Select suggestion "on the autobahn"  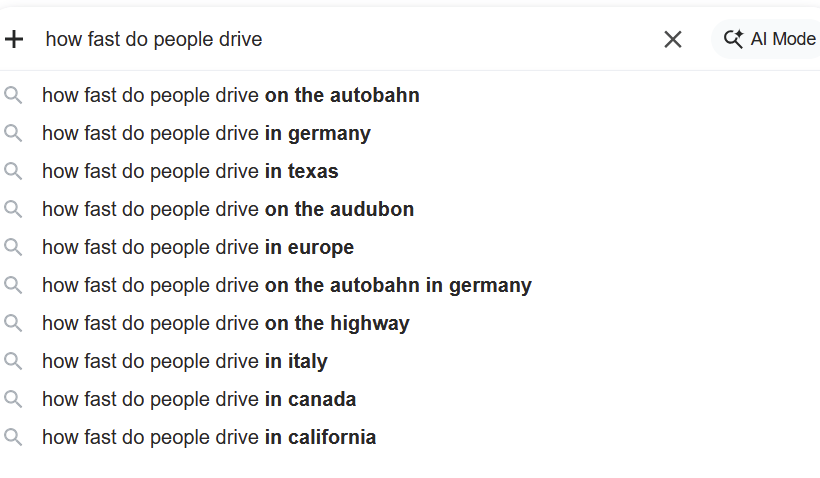(x=231, y=96)
